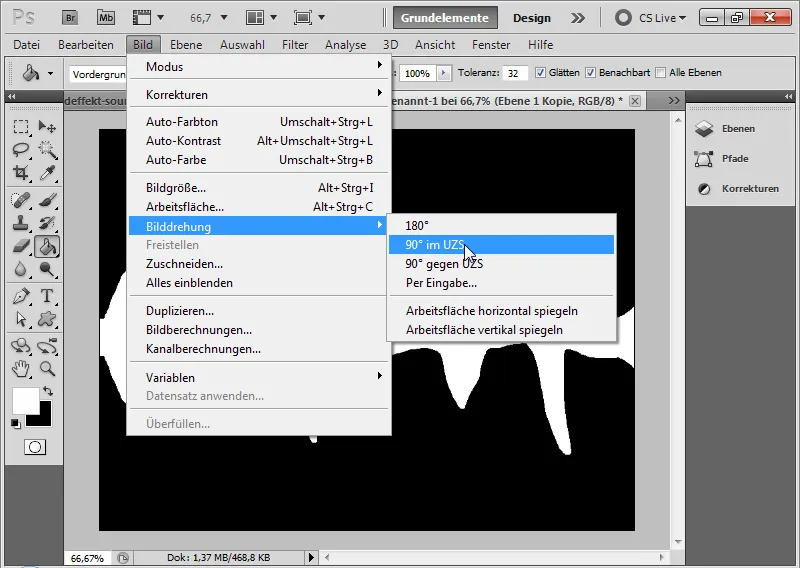Open the opacity 100% slider arrow
This screenshot has width=800, height=568.
tap(443, 73)
